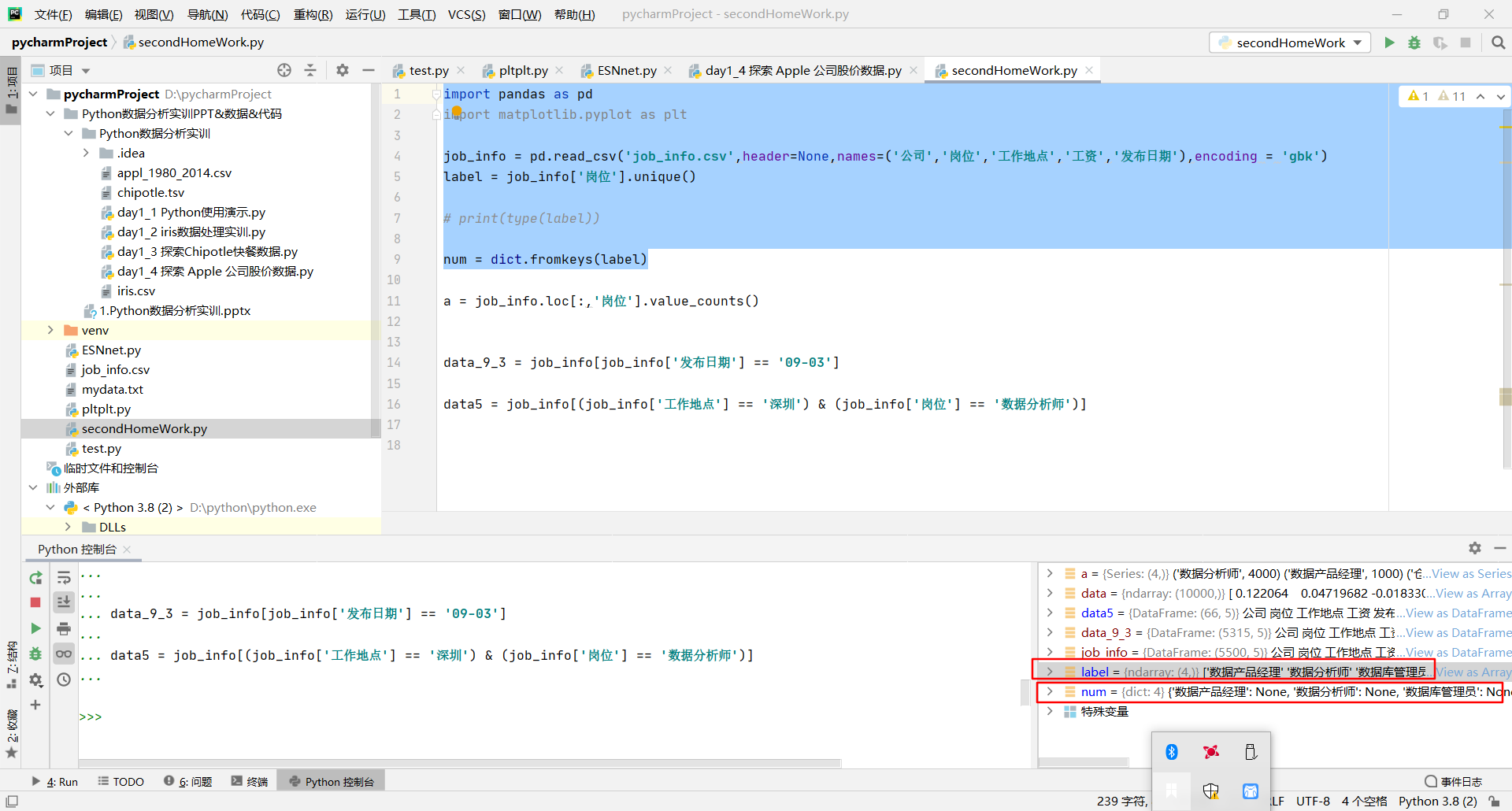
Task: Run the secondHomeWork configuration
Action: pyautogui.click(x=1390, y=43)
